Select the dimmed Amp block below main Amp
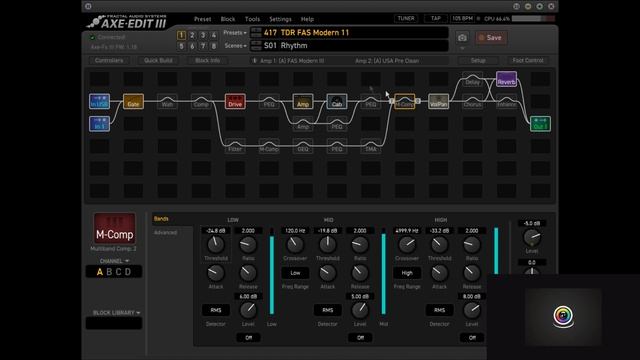The image size is (640, 360). 303,124
